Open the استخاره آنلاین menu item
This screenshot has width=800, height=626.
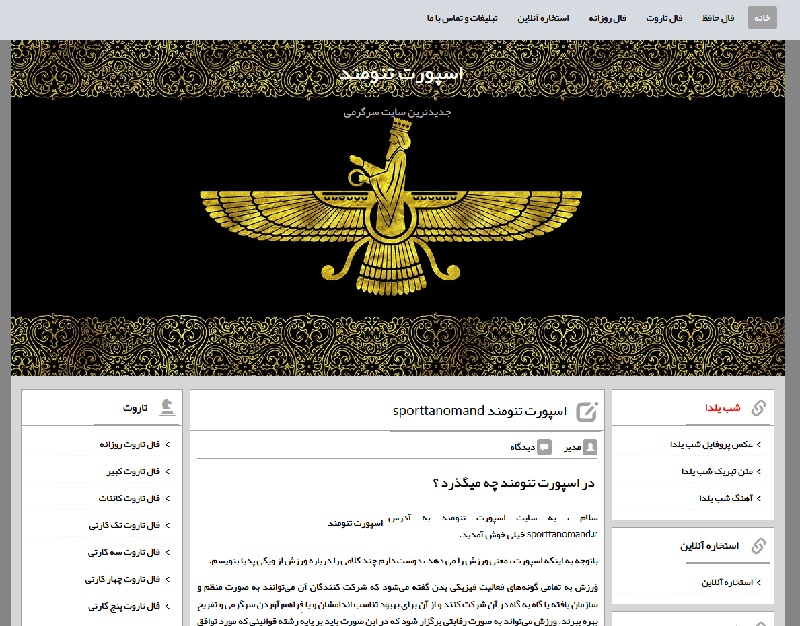(x=543, y=18)
